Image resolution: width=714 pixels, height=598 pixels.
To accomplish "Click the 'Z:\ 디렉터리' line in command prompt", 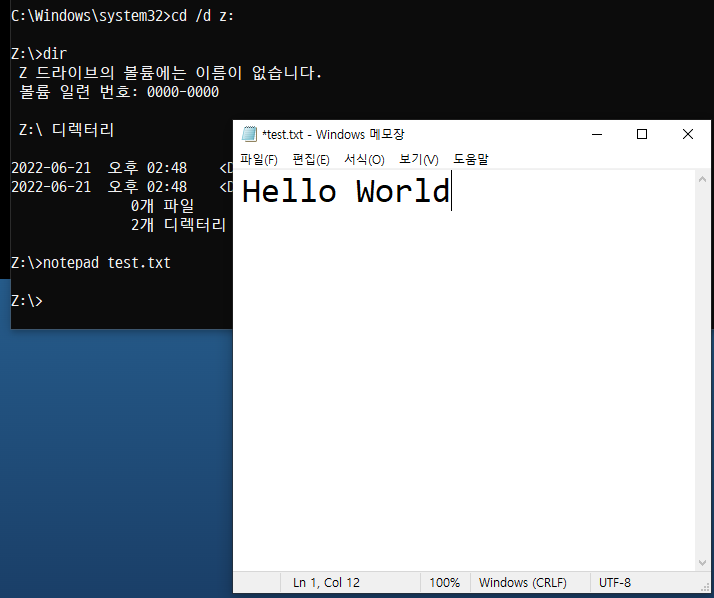I will pyautogui.click(x=66, y=130).
